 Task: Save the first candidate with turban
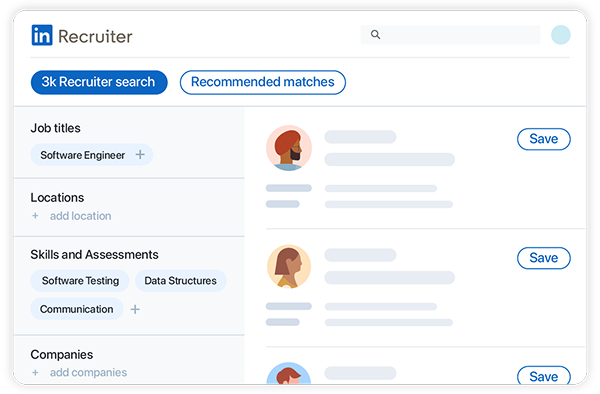coord(544,139)
